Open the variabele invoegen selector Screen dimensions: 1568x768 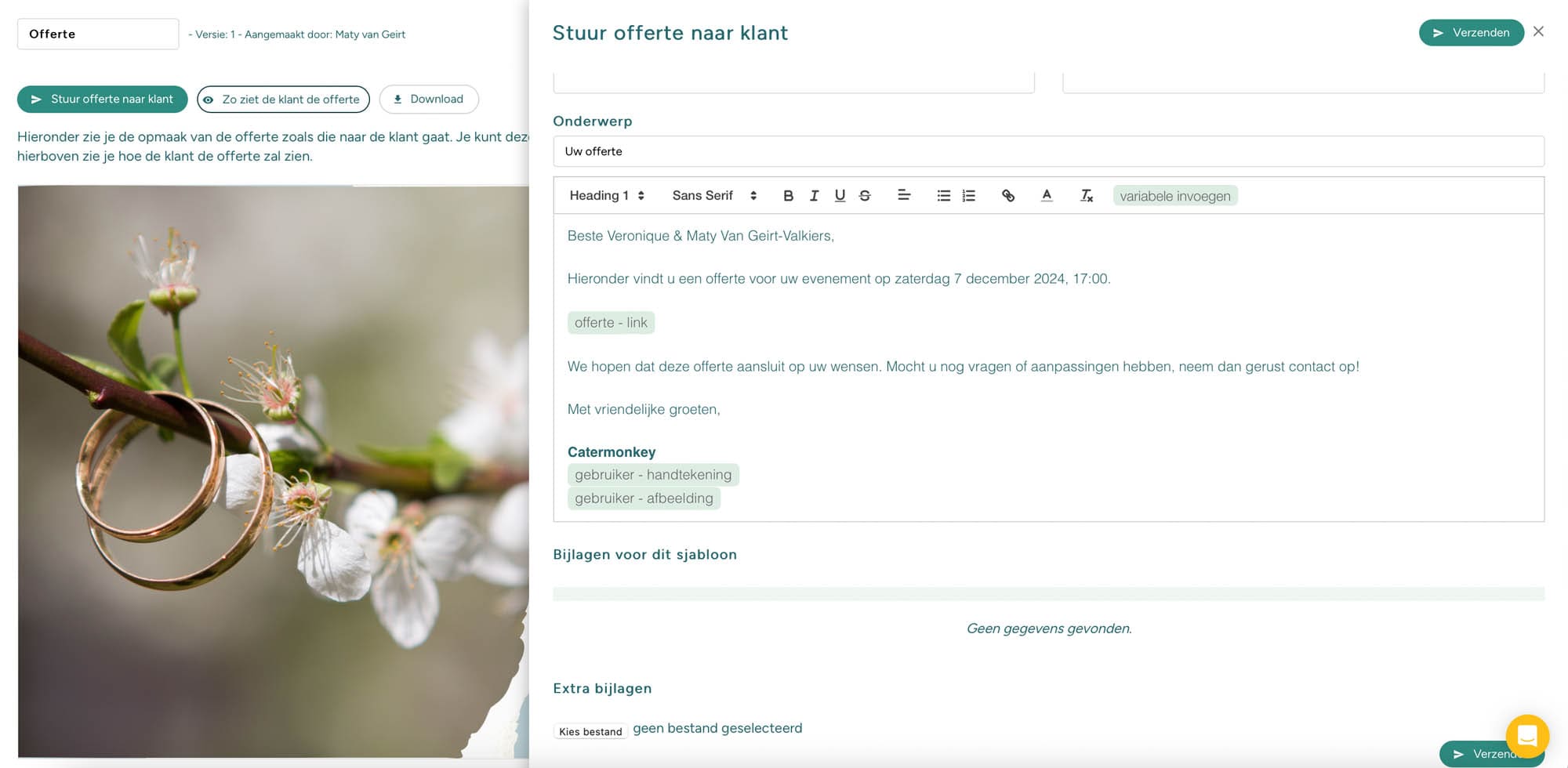1175,196
